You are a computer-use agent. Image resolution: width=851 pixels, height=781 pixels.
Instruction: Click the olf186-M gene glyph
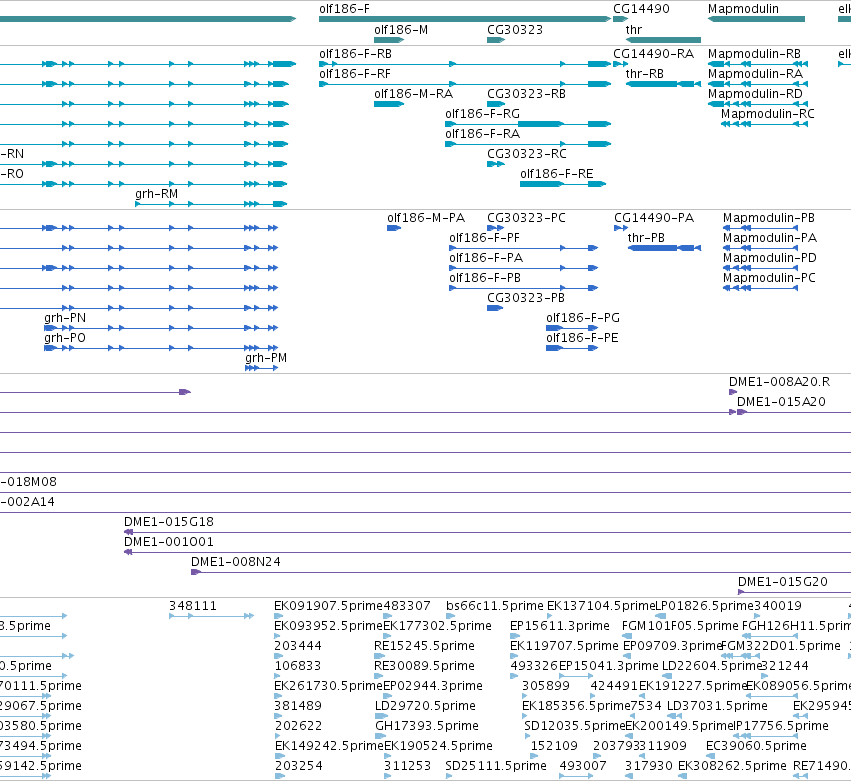(389, 40)
